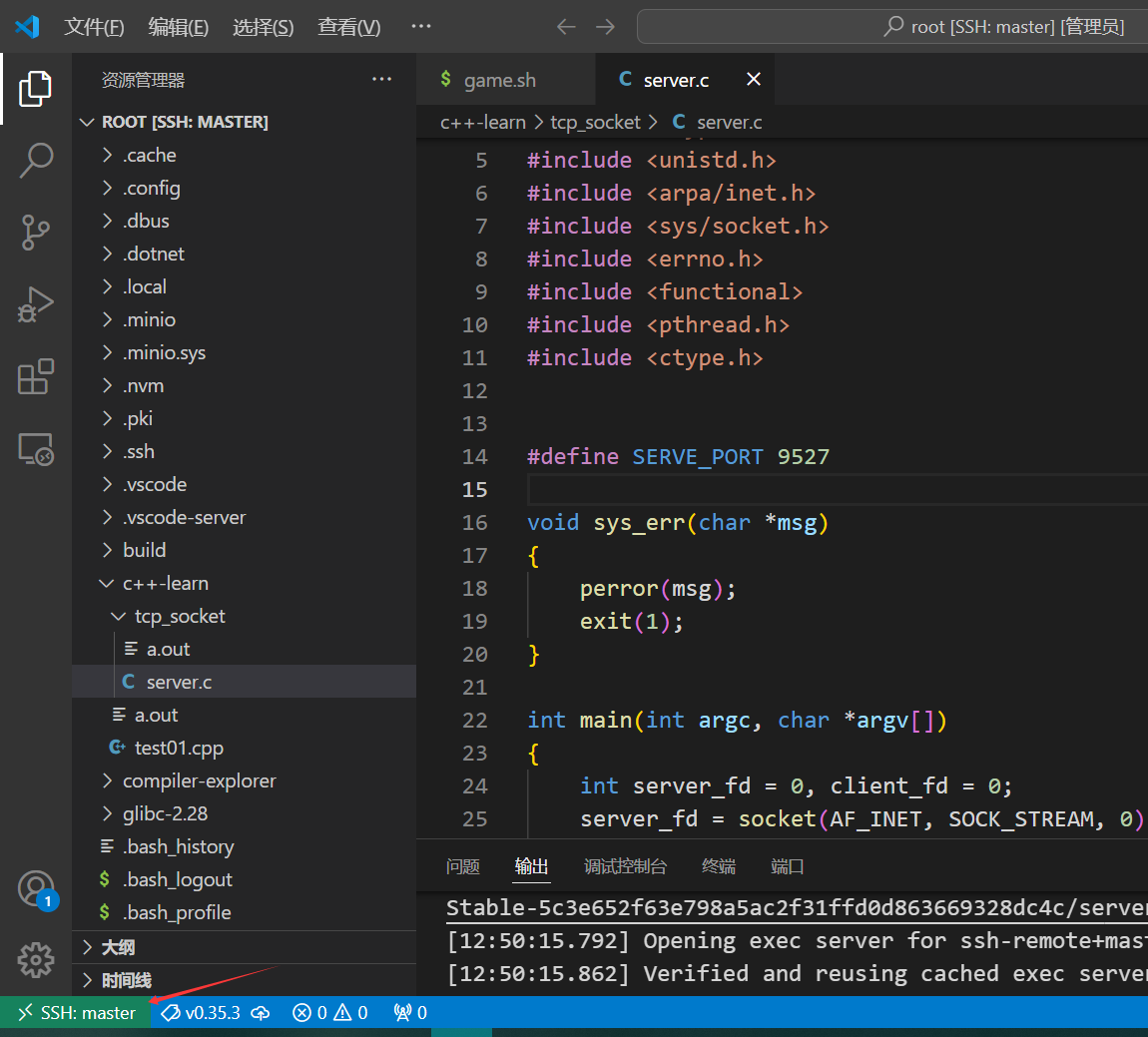The width and height of the screenshot is (1148, 1037).
Task: Expand the .minio folder
Action: [x=244, y=319]
